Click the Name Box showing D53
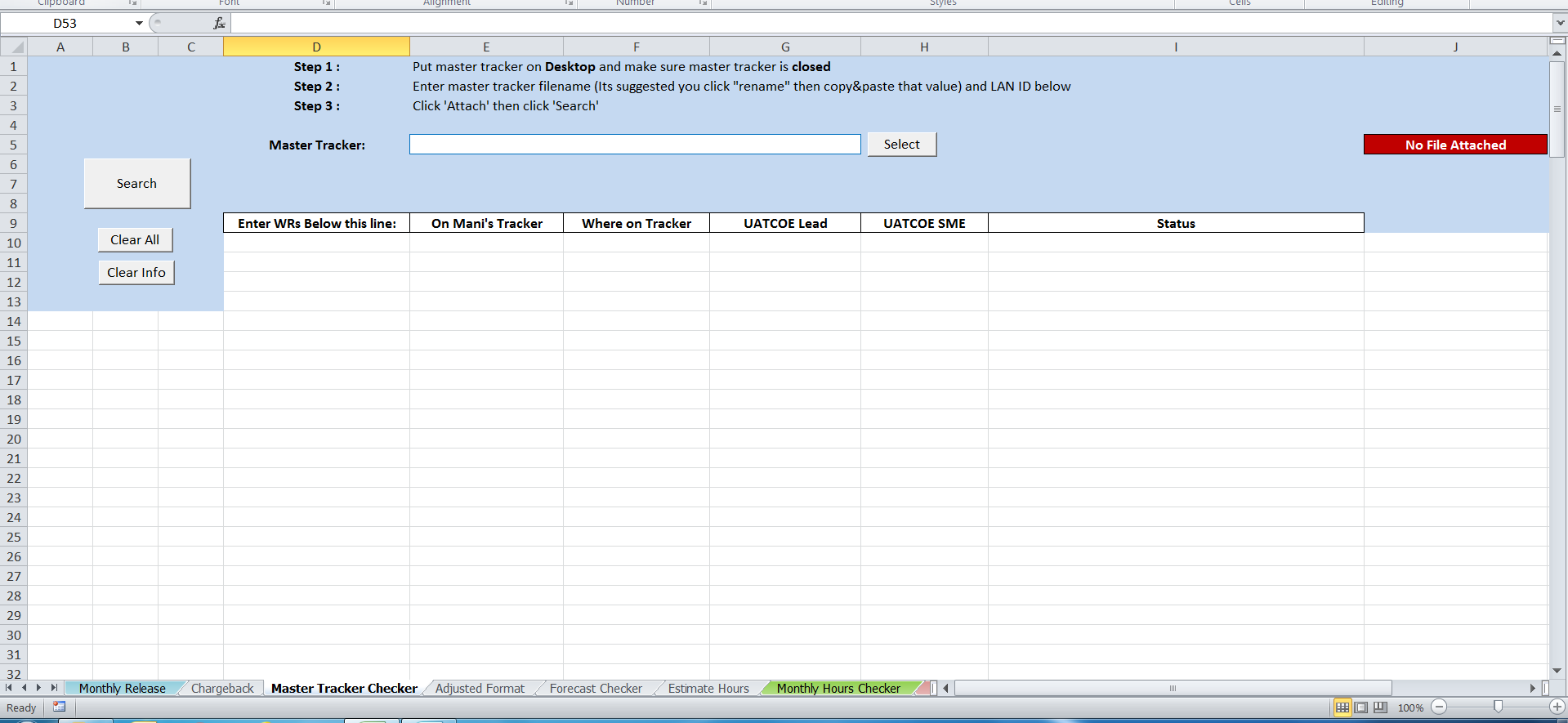The height and width of the screenshot is (723, 1568). 65,23
